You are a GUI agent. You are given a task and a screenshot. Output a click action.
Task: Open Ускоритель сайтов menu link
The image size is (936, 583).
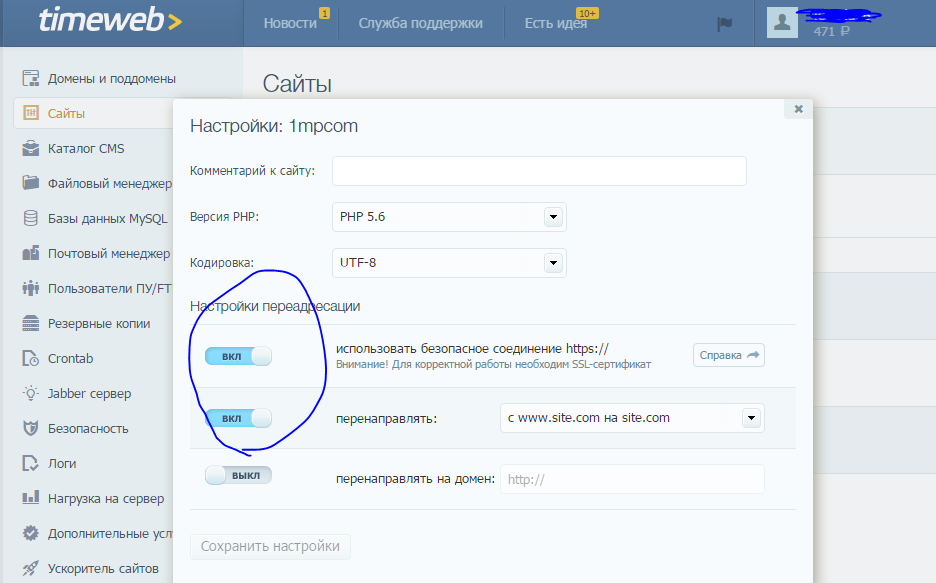(x=103, y=568)
